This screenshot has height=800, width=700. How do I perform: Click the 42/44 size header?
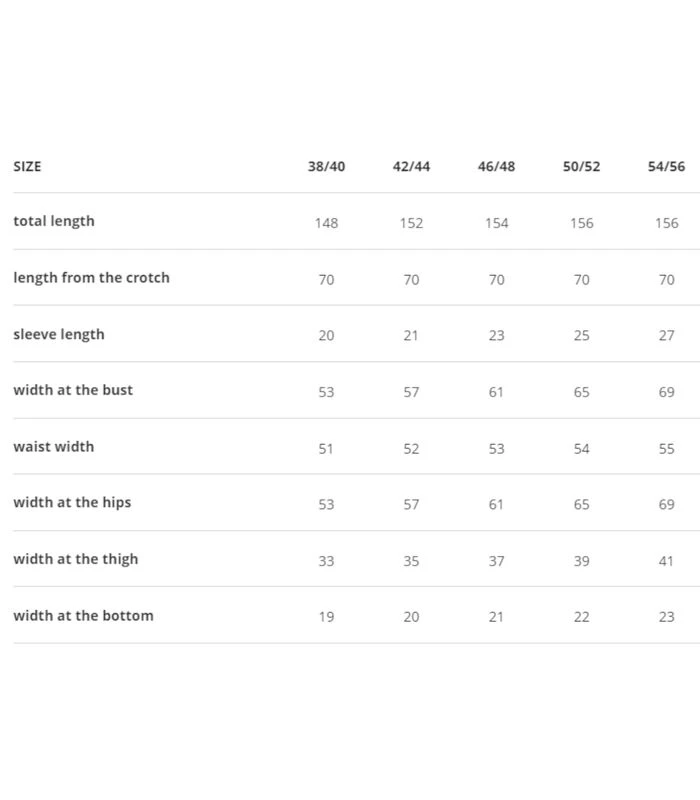click(x=411, y=166)
